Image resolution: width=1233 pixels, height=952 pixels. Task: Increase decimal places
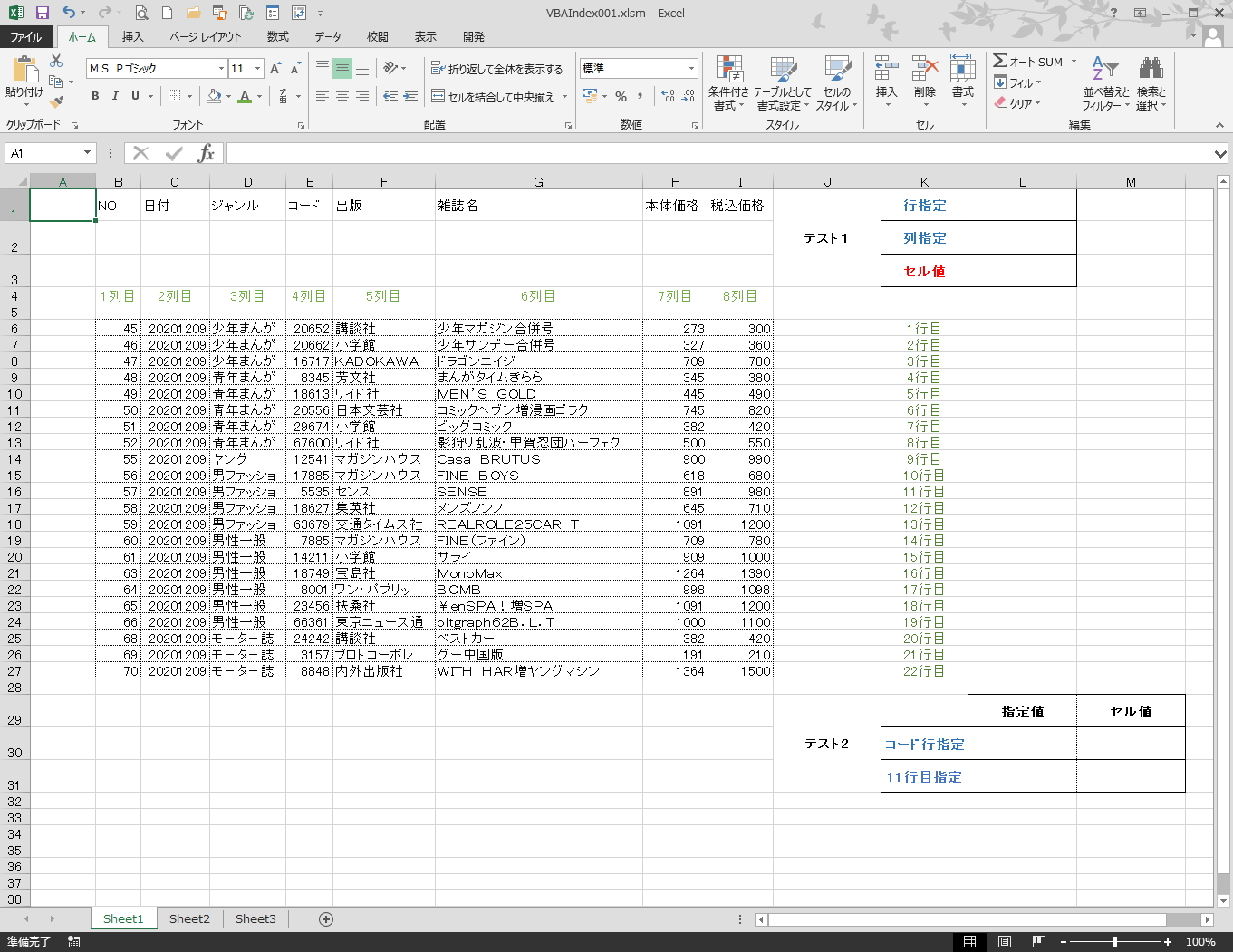pos(669,96)
